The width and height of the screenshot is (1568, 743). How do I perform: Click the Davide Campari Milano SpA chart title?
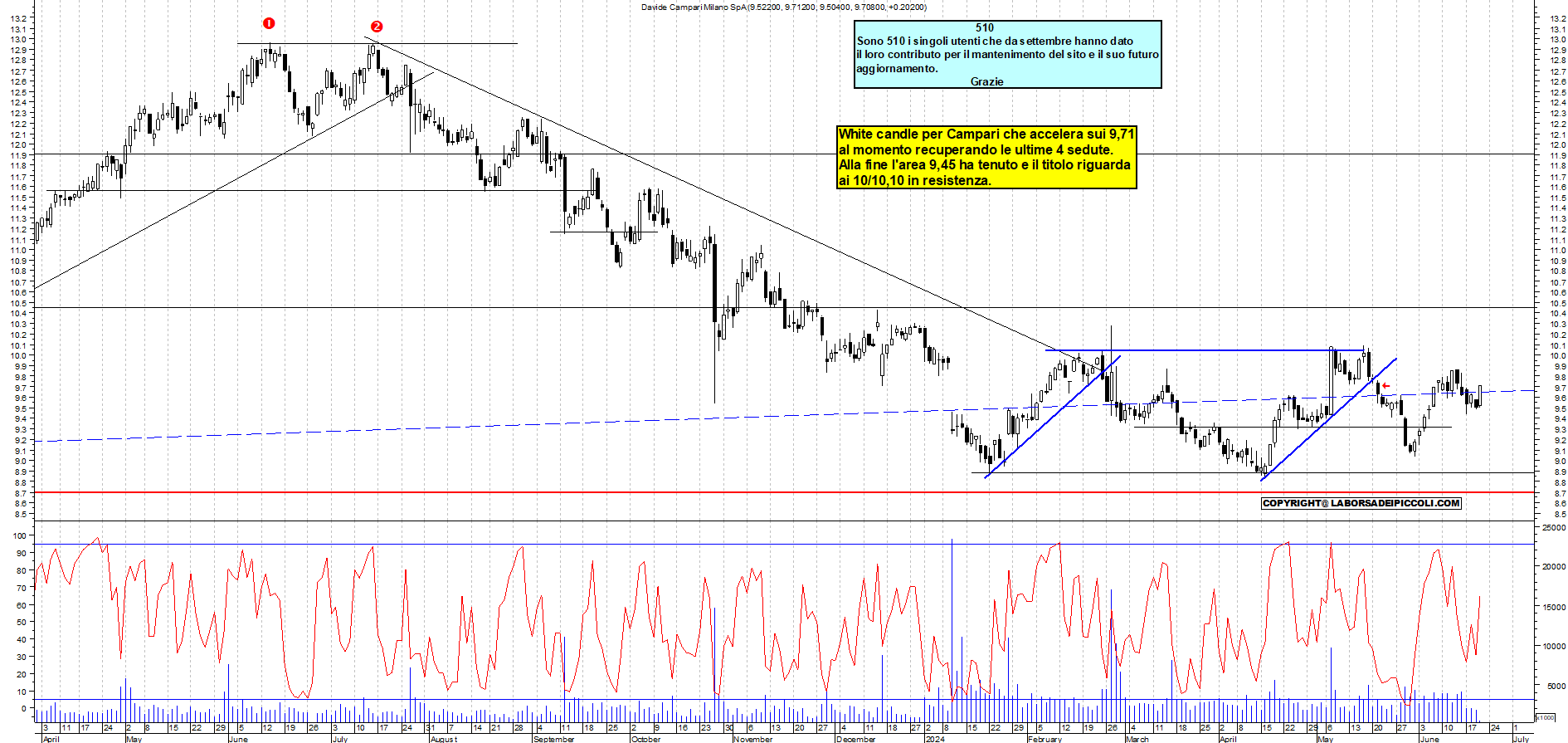pos(784,7)
